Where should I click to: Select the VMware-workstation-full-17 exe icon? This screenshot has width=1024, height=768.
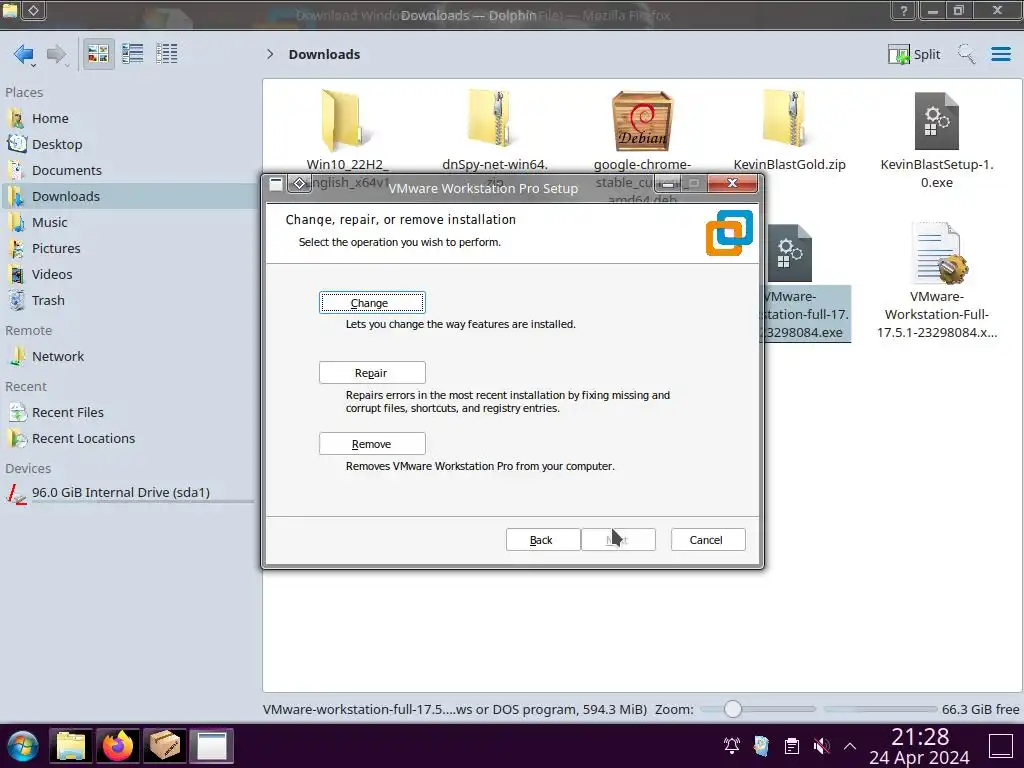click(790, 253)
